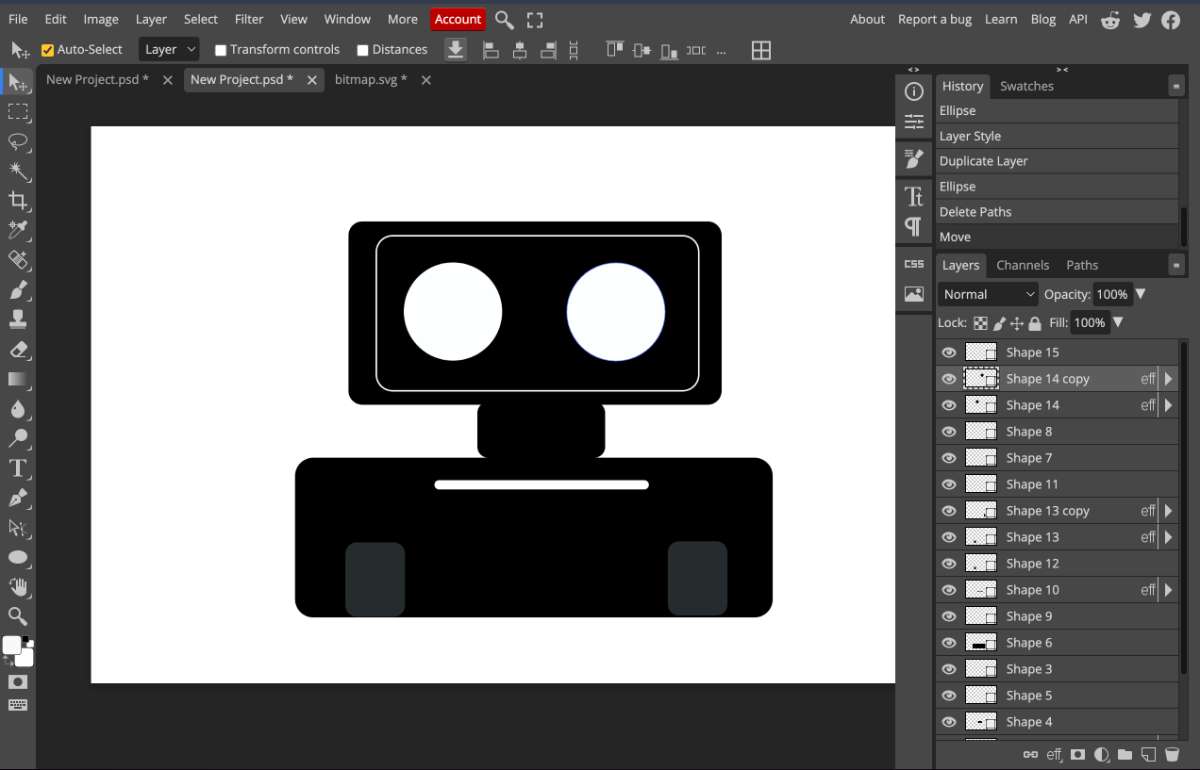The height and width of the screenshot is (770, 1200).
Task: Select the Eraser tool
Action: [x=18, y=350]
